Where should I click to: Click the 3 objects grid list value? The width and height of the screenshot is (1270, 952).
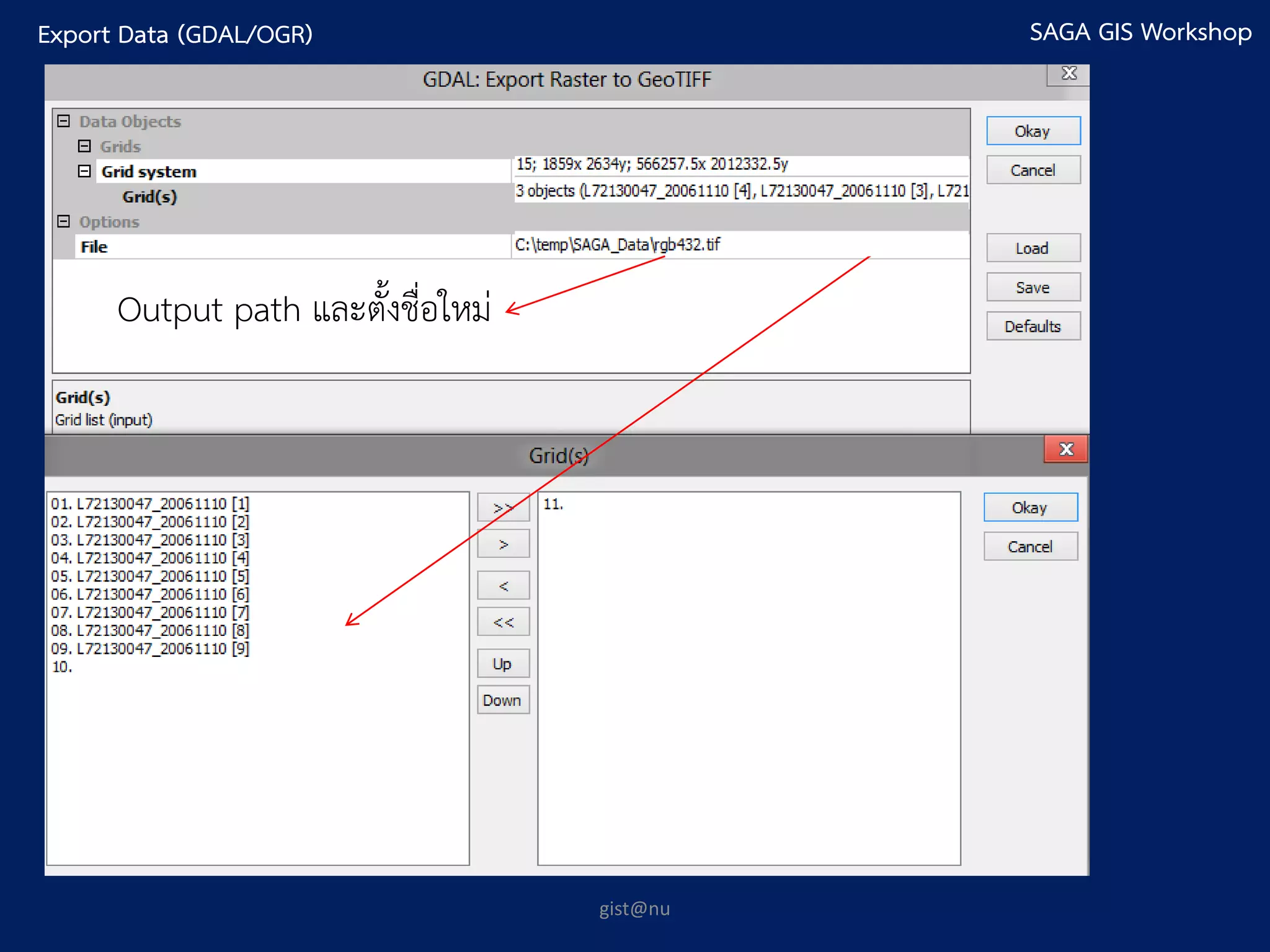[x=741, y=191]
